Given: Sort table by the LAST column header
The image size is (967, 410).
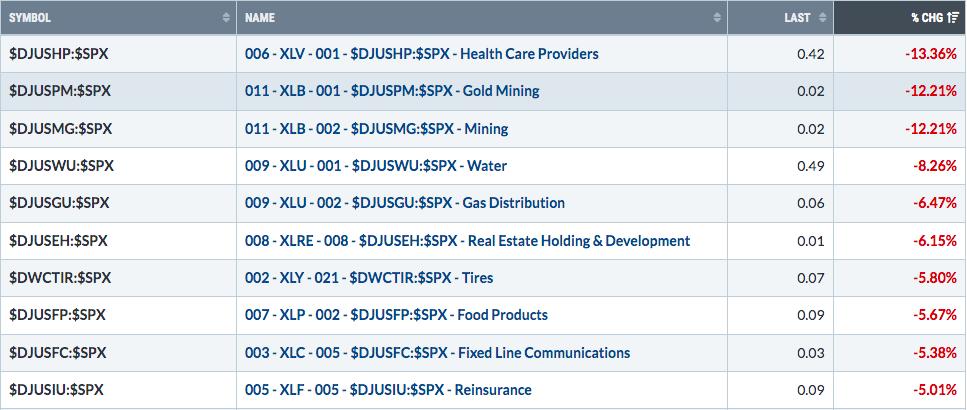Looking at the screenshot, I should pos(781,17).
